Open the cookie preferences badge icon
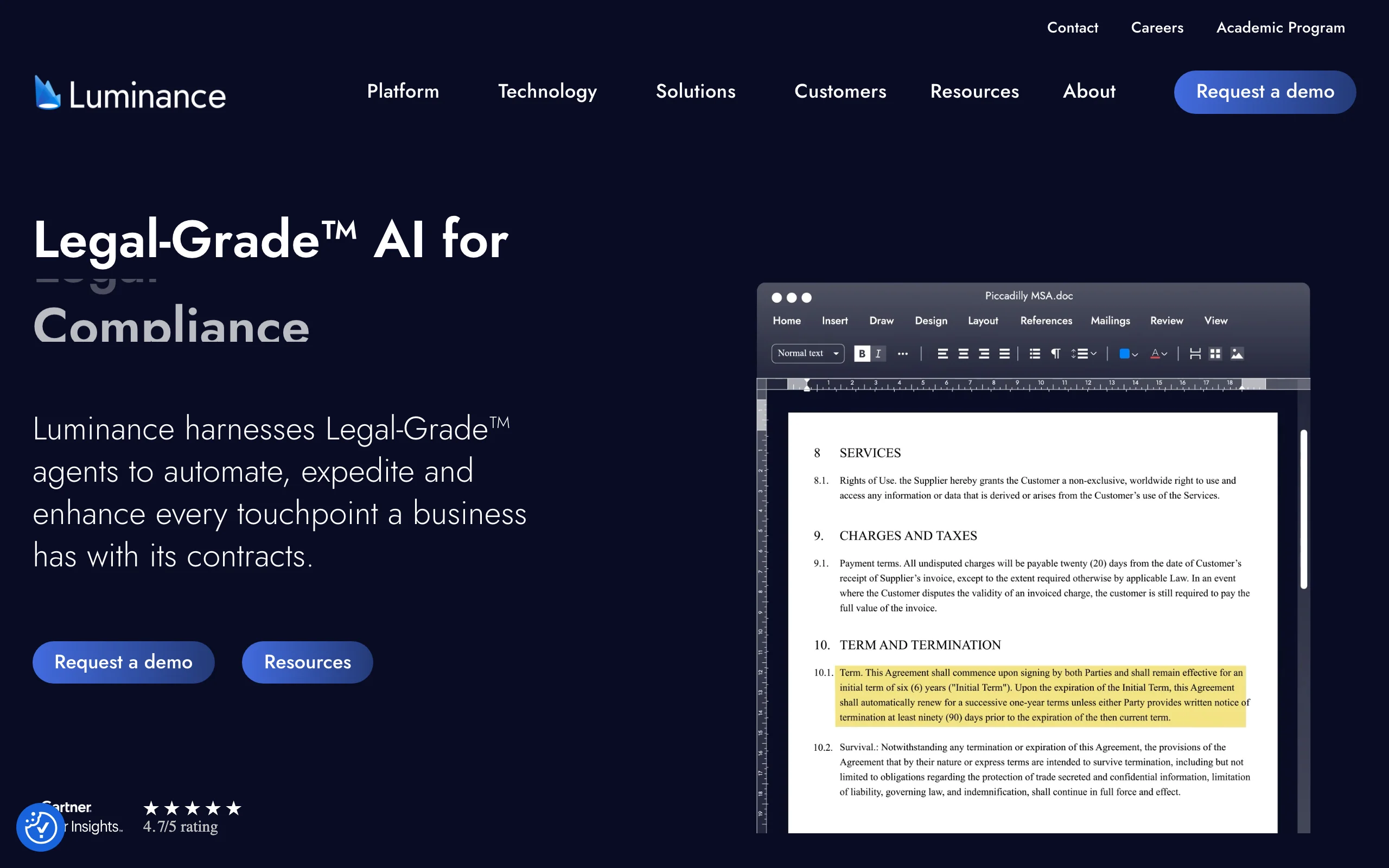 (x=41, y=827)
